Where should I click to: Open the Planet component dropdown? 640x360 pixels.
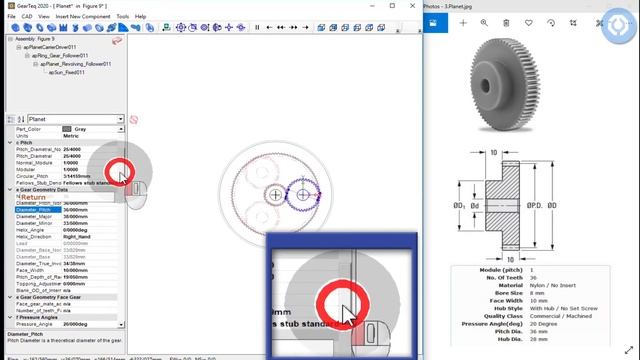(x=120, y=119)
